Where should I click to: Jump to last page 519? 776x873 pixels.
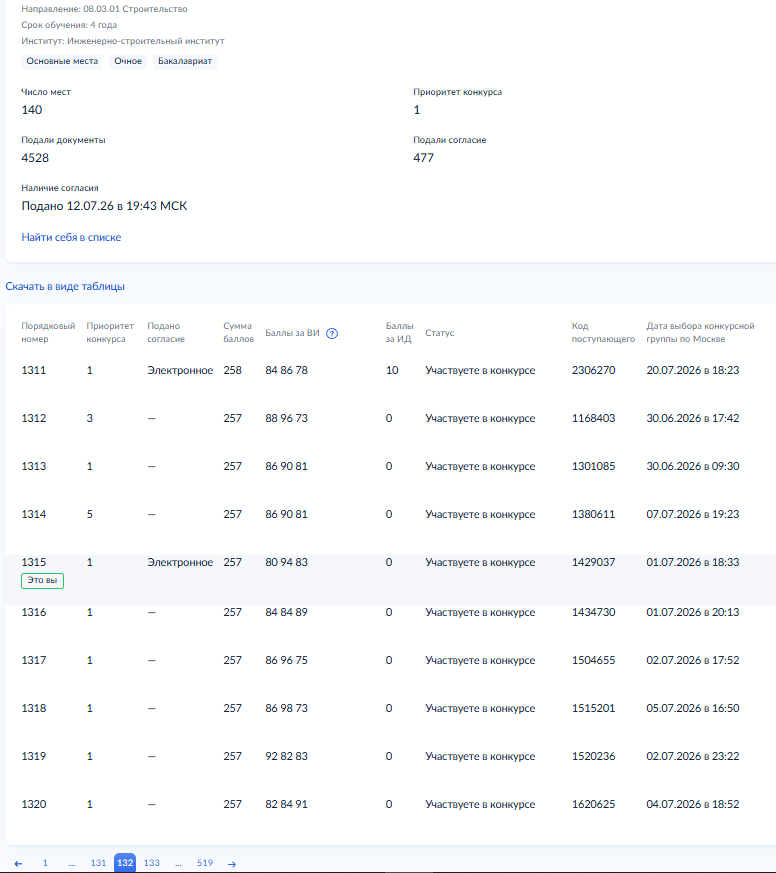[205, 863]
